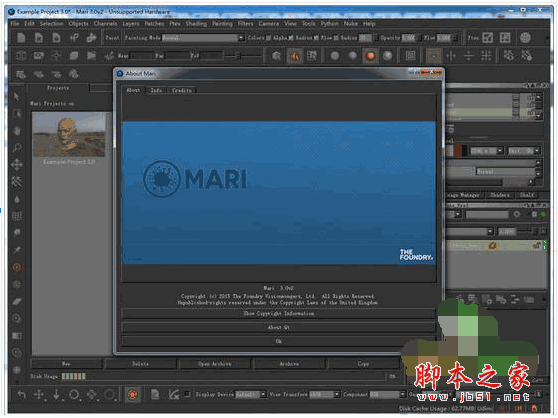This screenshot has height=418, width=558.
Task: Toggle the Colors checkbox in Painting toolbar
Action: pyautogui.click(x=268, y=38)
